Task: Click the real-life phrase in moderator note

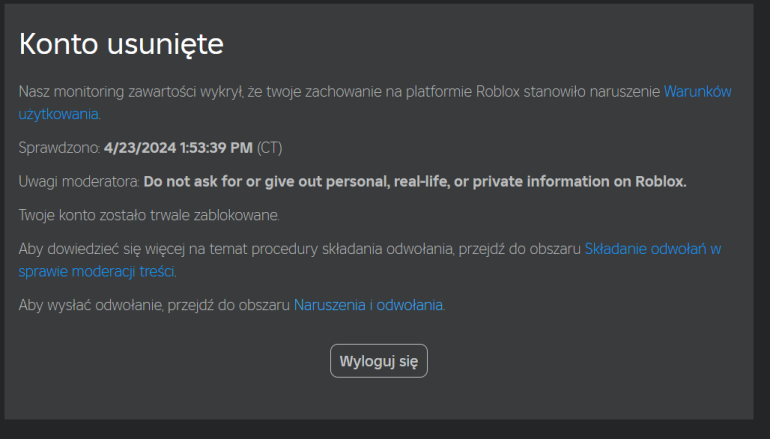Action: (x=421, y=182)
